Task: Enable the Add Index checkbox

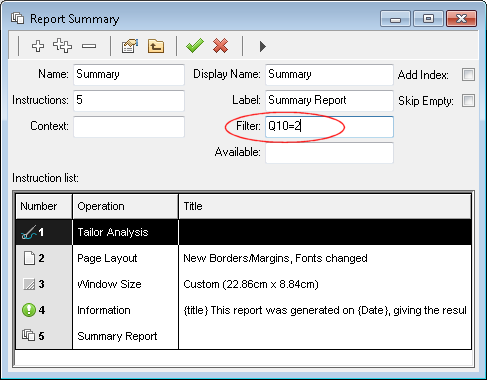Action: pyautogui.click(x=468, y=74)
